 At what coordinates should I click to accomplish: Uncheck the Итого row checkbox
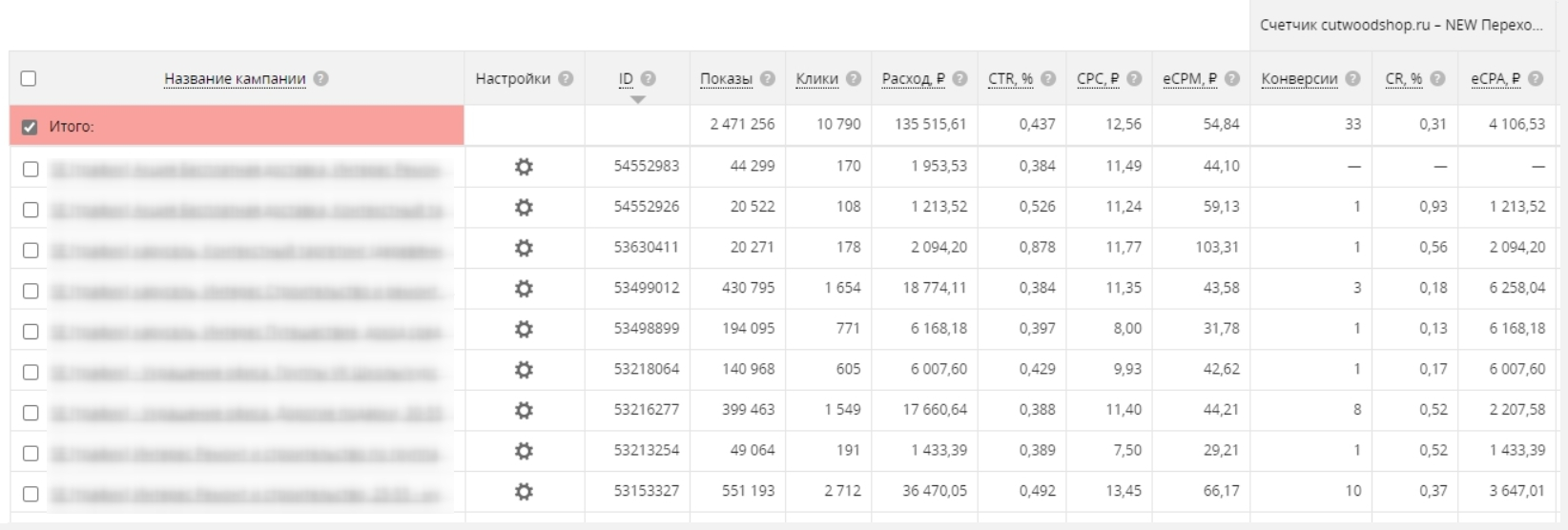tap(30, 127)
